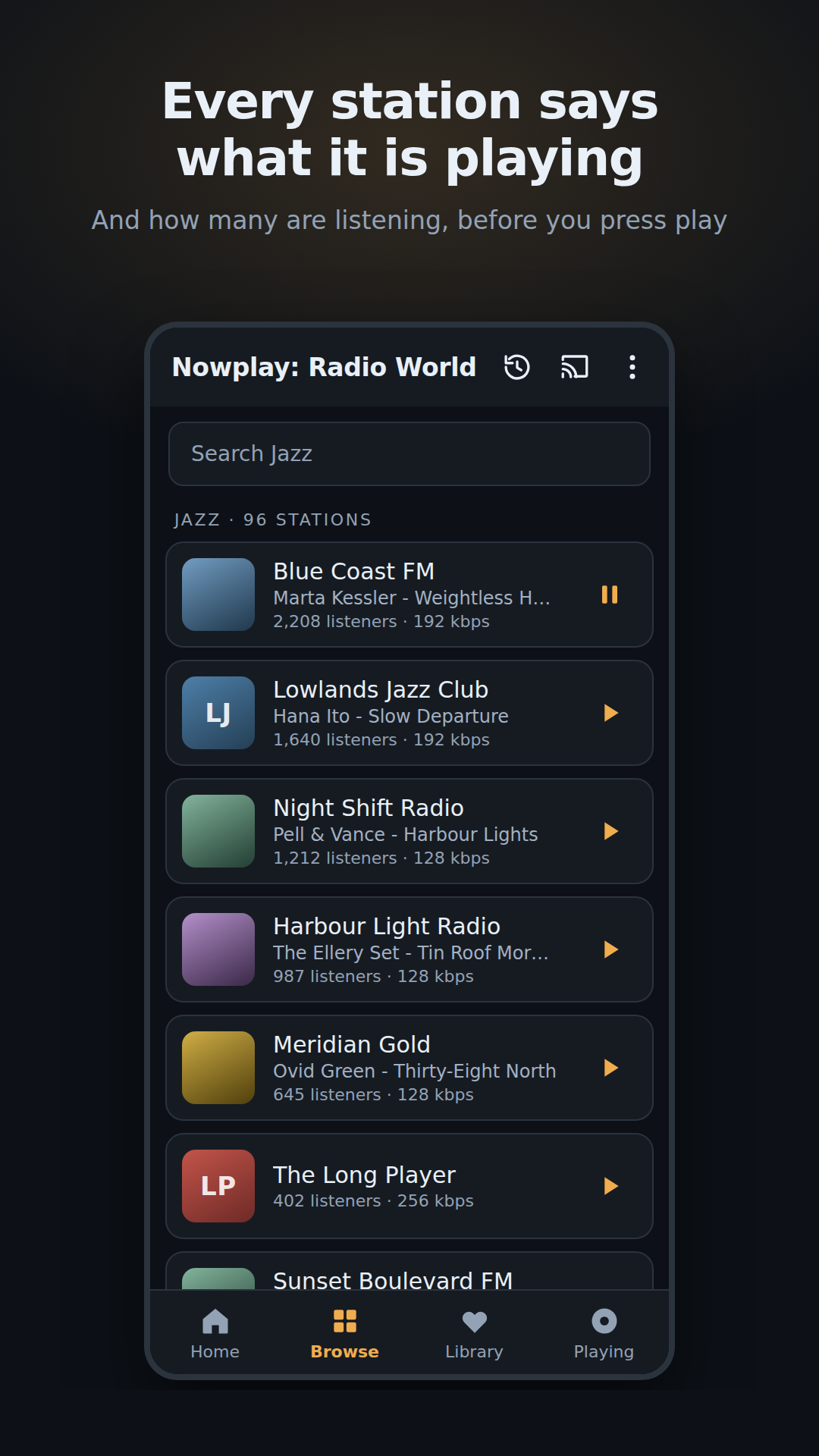Click the JAZZ · 96 STATIONS header
Viewport: 819px width, 1456px height.
coord(272,519)
